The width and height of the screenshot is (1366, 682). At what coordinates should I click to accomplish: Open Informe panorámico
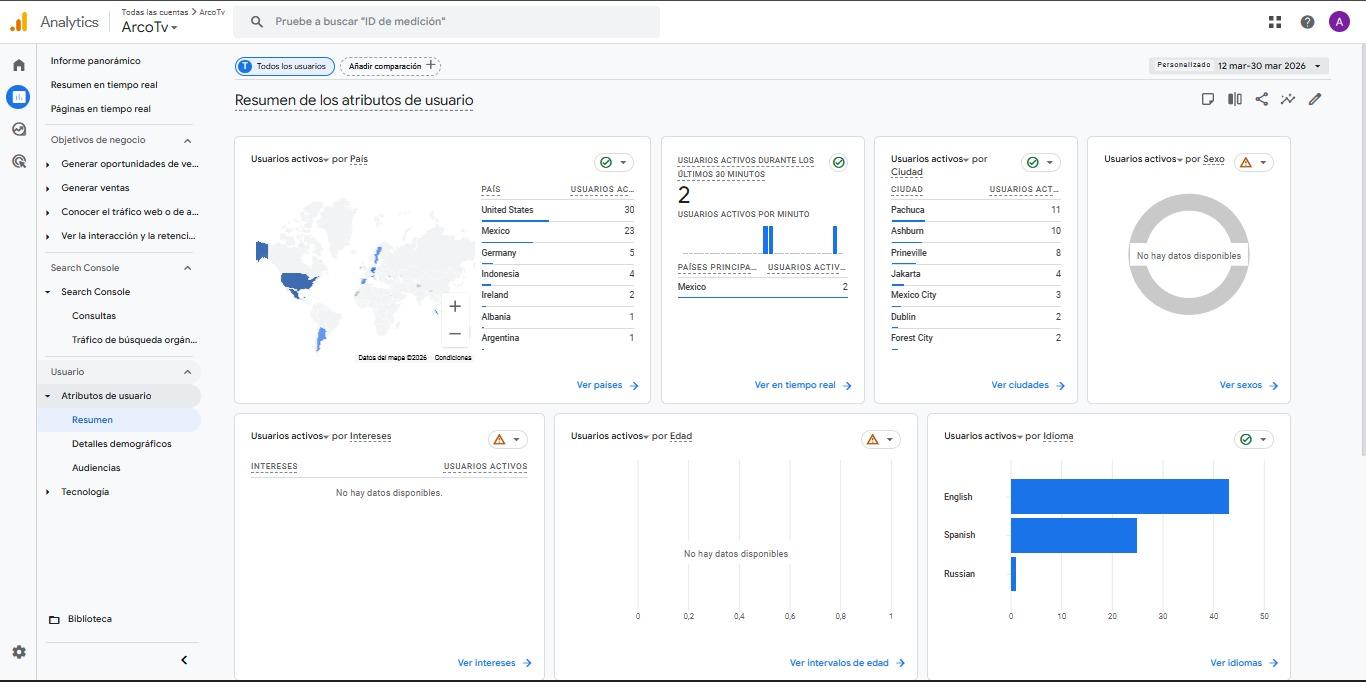click(96, 61)
